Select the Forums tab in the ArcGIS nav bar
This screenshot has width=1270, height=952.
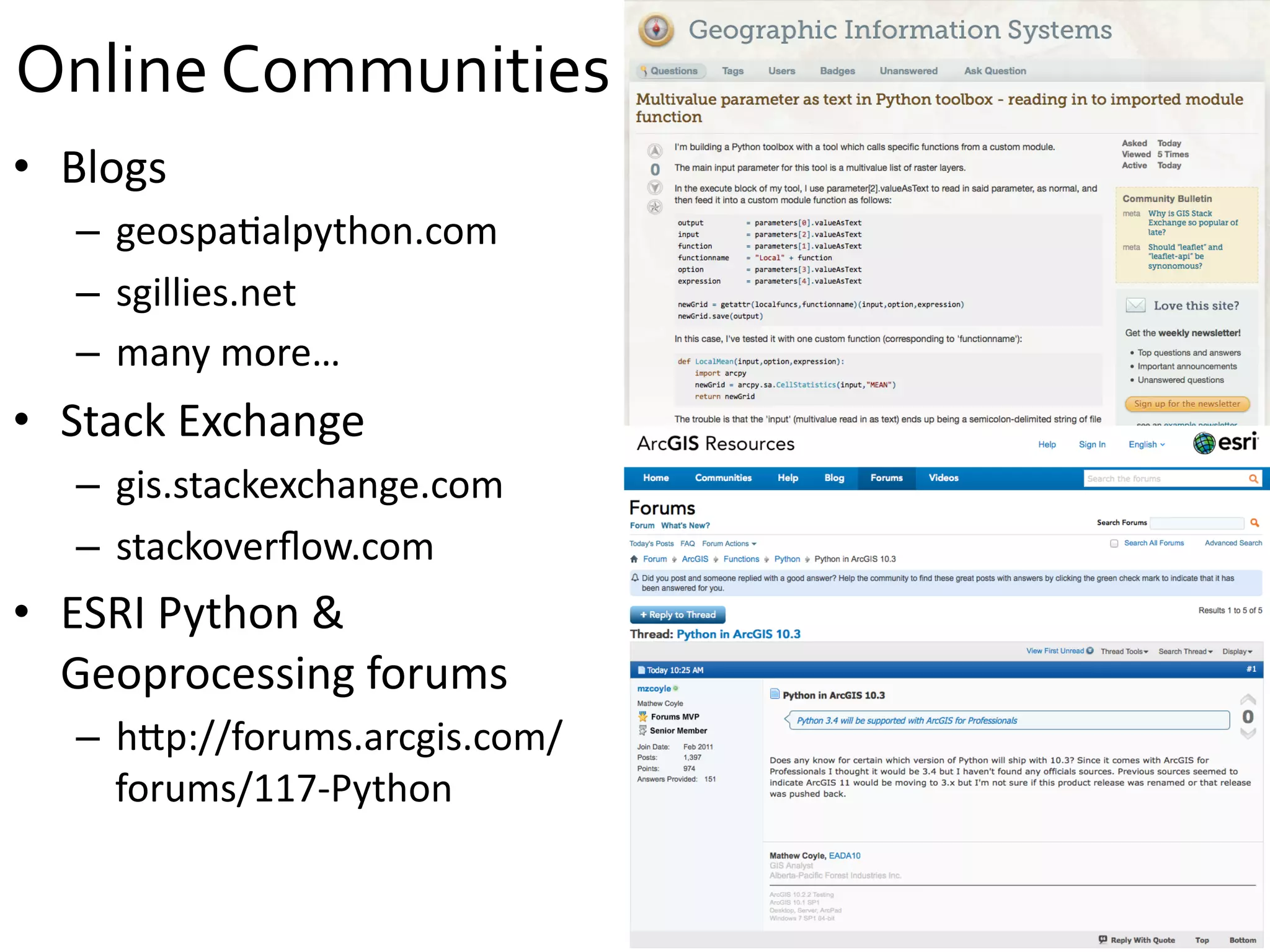886,478
